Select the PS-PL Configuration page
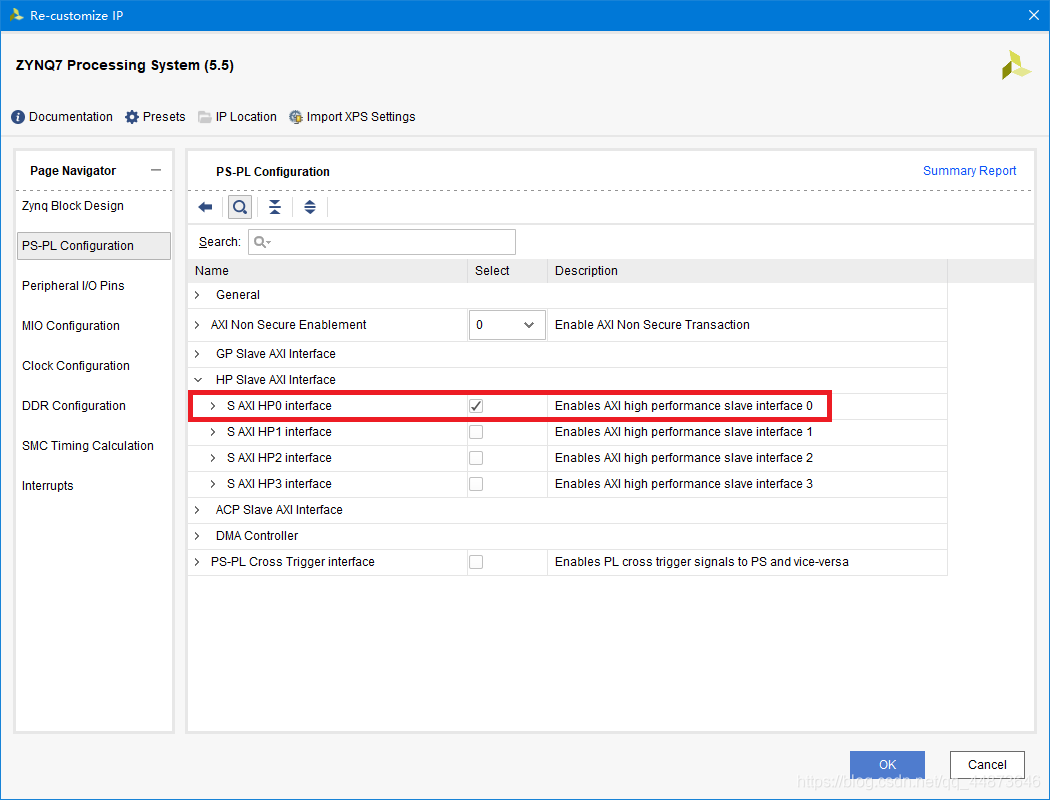The width and height of the screenshot is (1050, 800). [x=94, y=246]
